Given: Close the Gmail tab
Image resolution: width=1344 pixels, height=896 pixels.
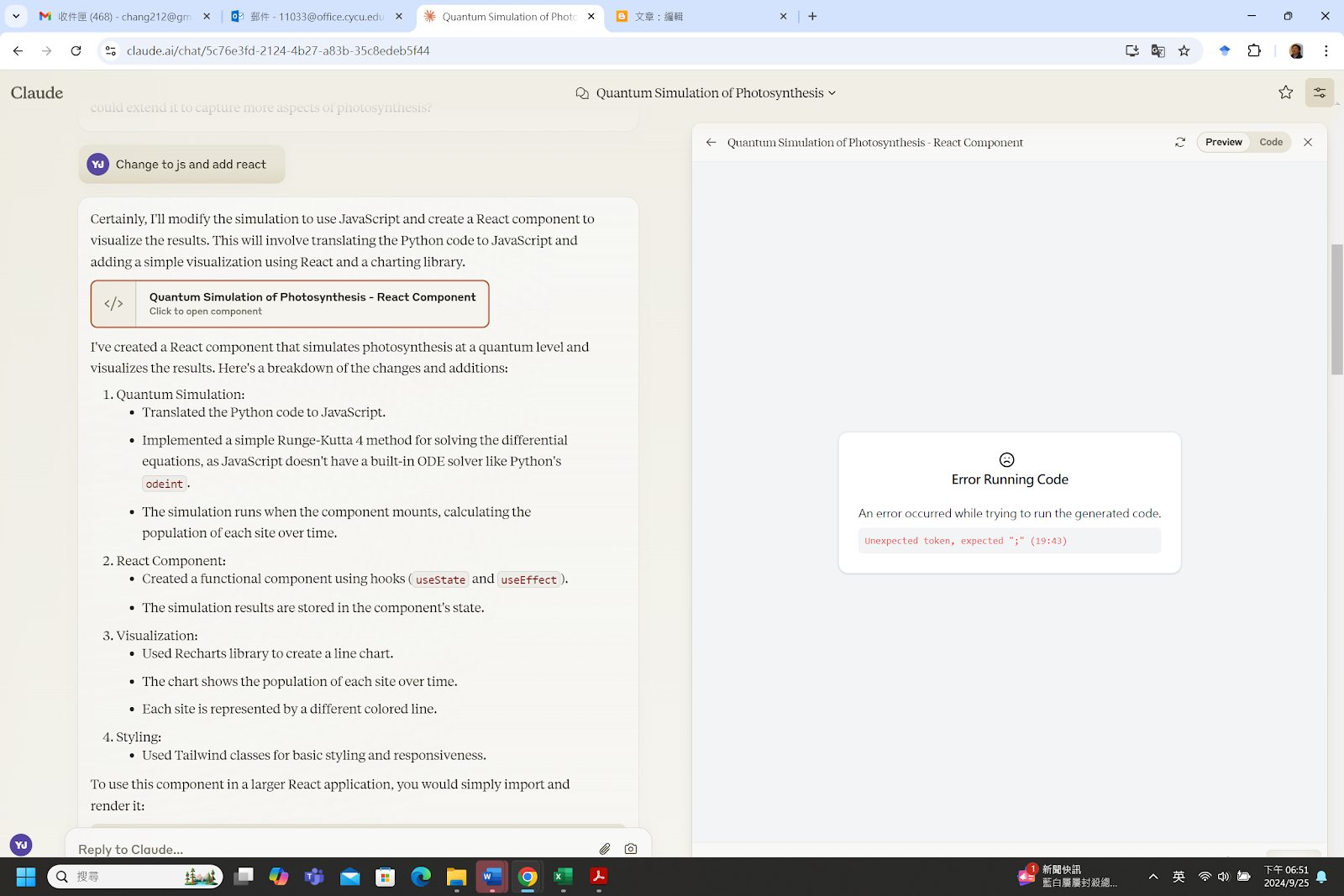Looking at the screenshot, I should coord(207,16).
